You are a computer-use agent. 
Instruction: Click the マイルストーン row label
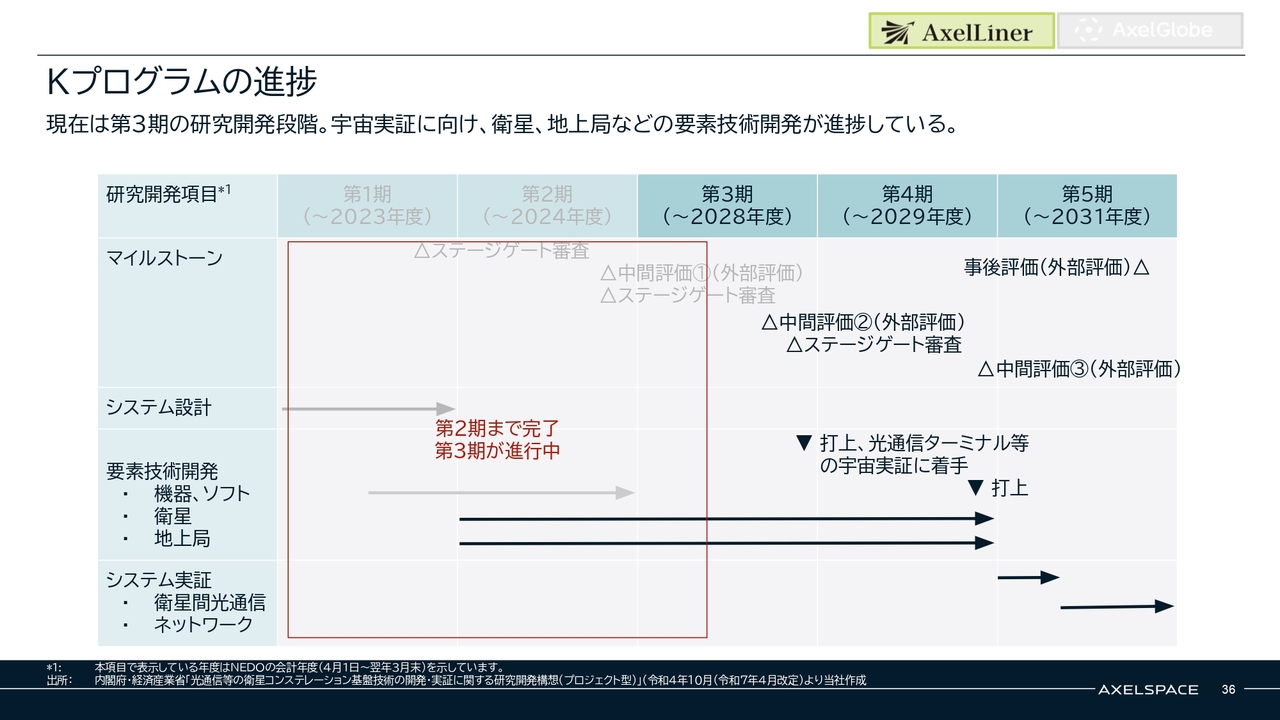(x=164, y=258)
